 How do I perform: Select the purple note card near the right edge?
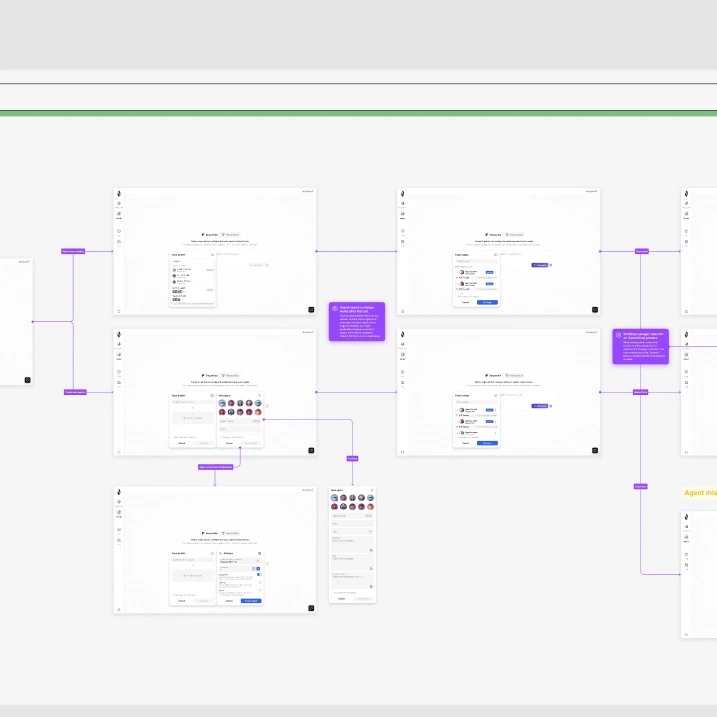(x=640, y=347)
